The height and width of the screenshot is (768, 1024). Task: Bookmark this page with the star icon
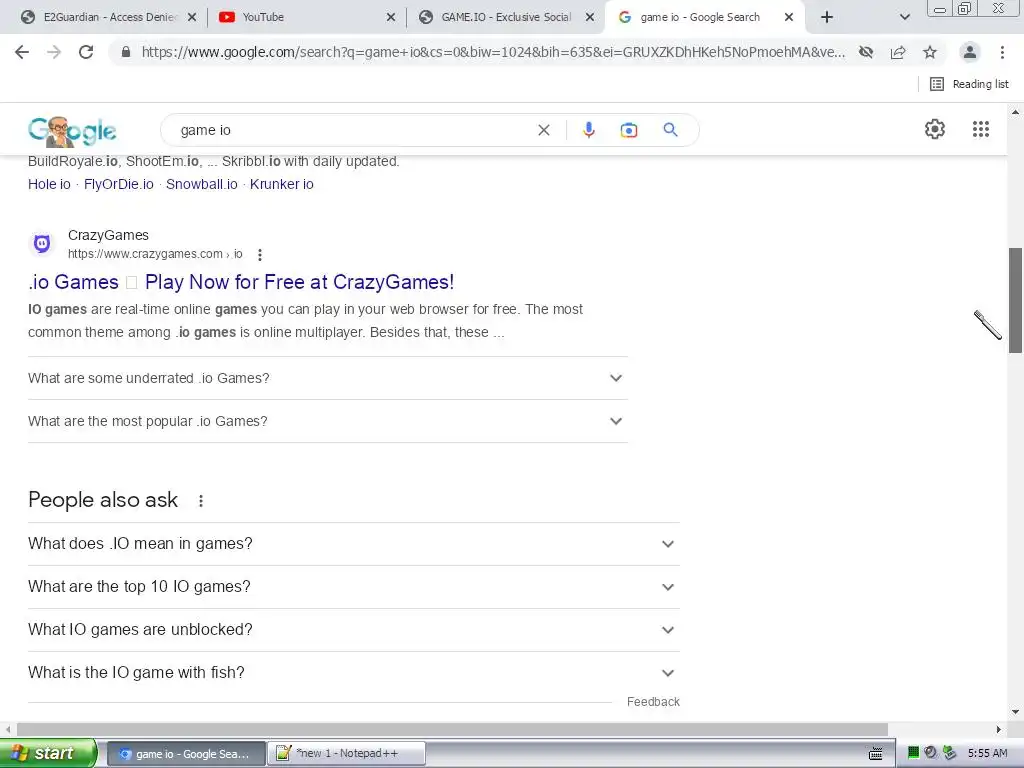point(930,52)
